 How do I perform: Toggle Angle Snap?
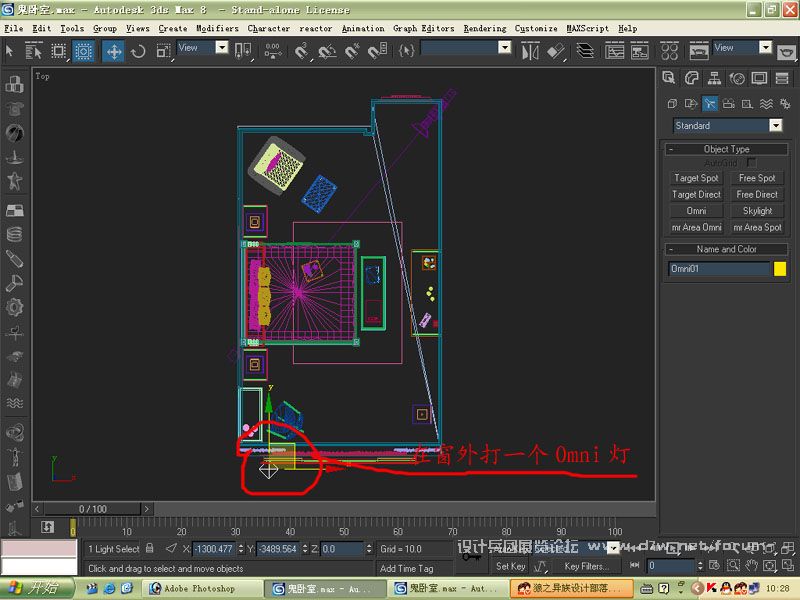[327, 51]
